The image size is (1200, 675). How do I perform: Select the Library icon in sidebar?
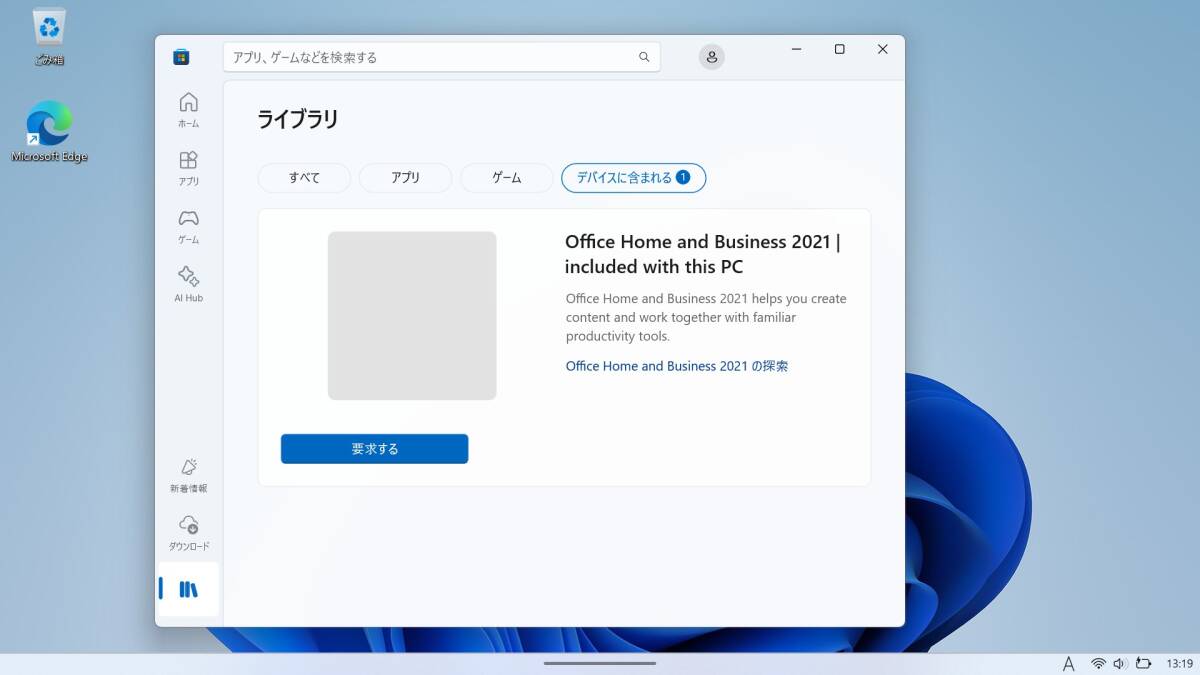tap(188, 589)
